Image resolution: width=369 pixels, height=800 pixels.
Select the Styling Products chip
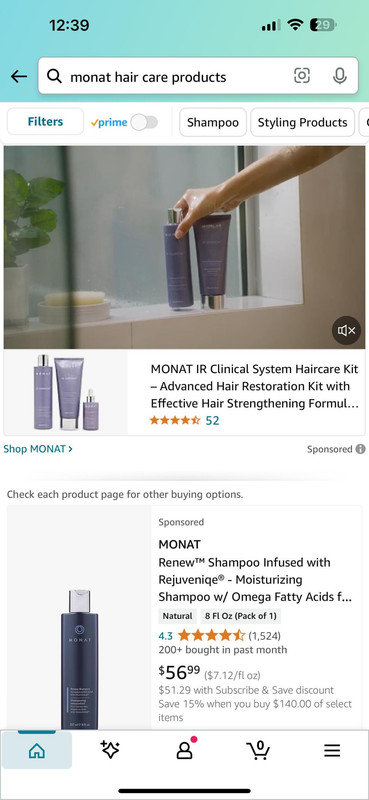(303, 122)
